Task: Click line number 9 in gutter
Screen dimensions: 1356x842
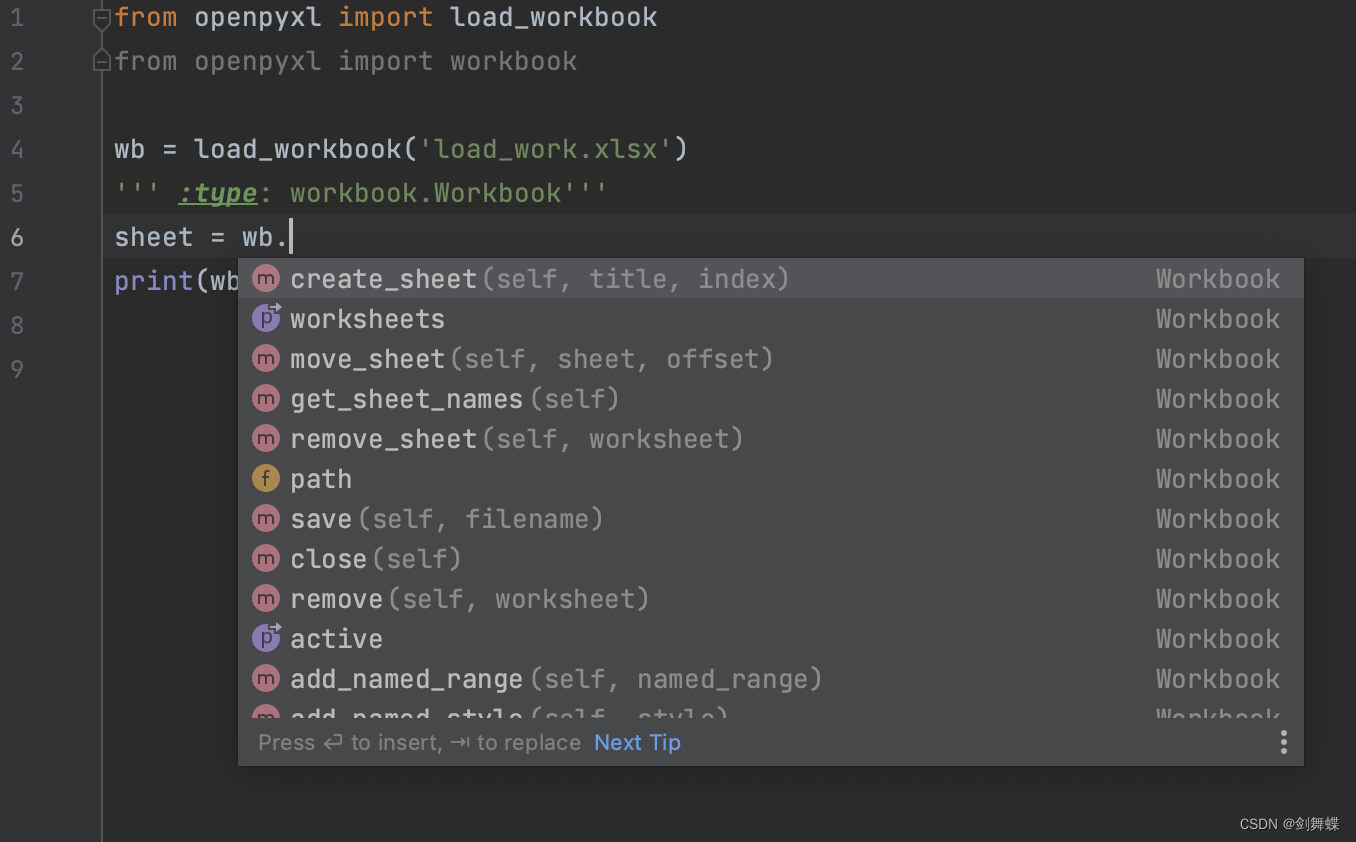Action: point(17,369)
